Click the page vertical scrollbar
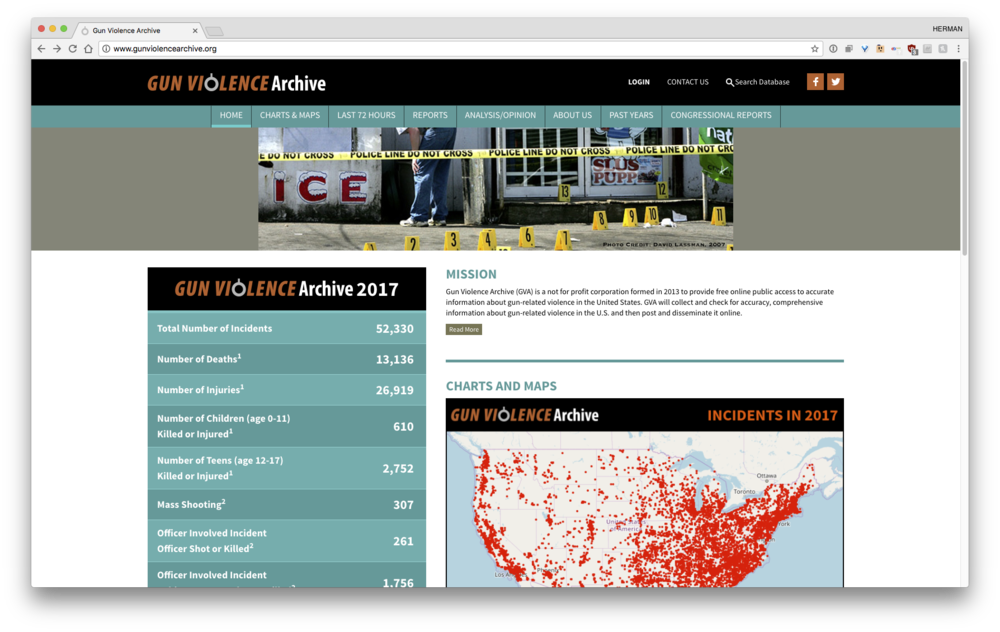 964,159
